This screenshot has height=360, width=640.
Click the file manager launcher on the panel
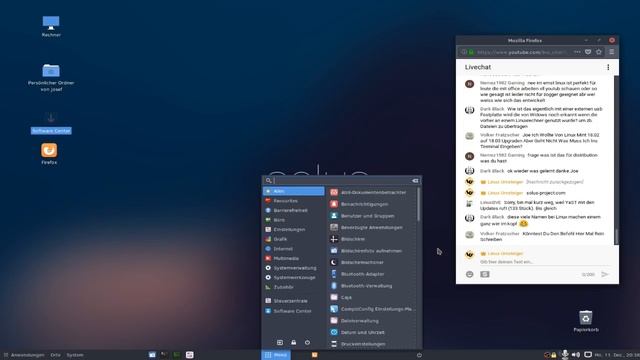click(x=152, y=355)
